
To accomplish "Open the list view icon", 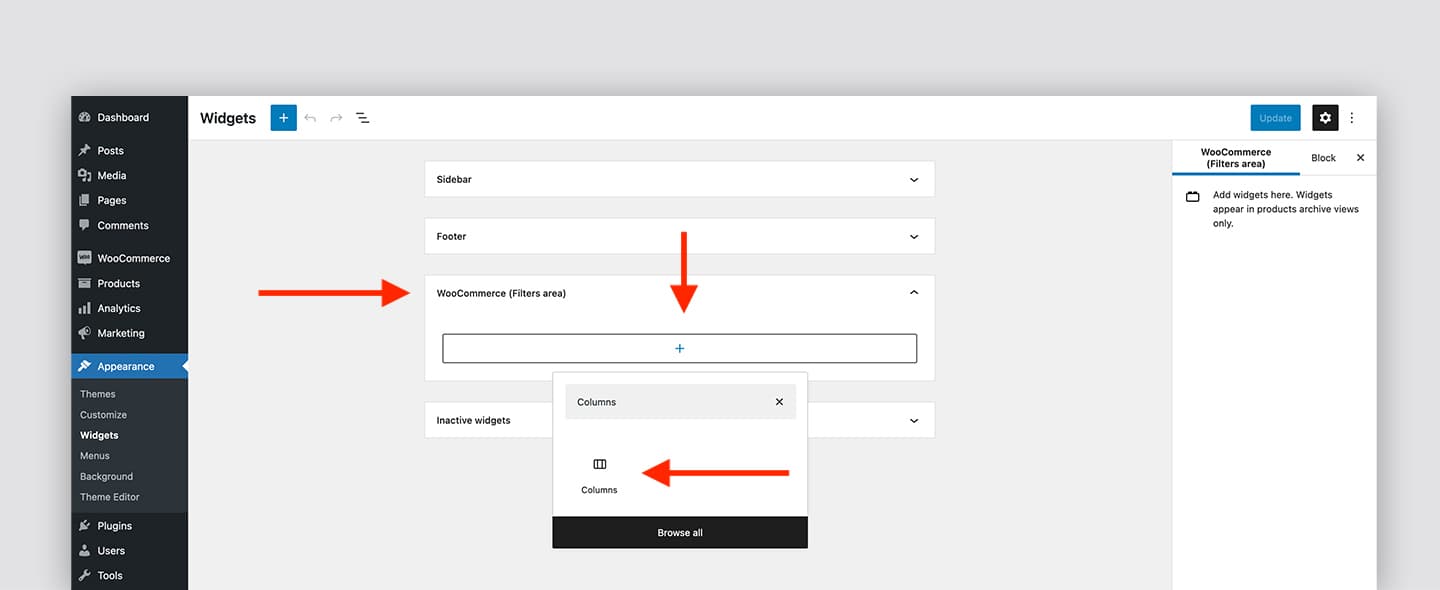I will (x=363, y=118).
